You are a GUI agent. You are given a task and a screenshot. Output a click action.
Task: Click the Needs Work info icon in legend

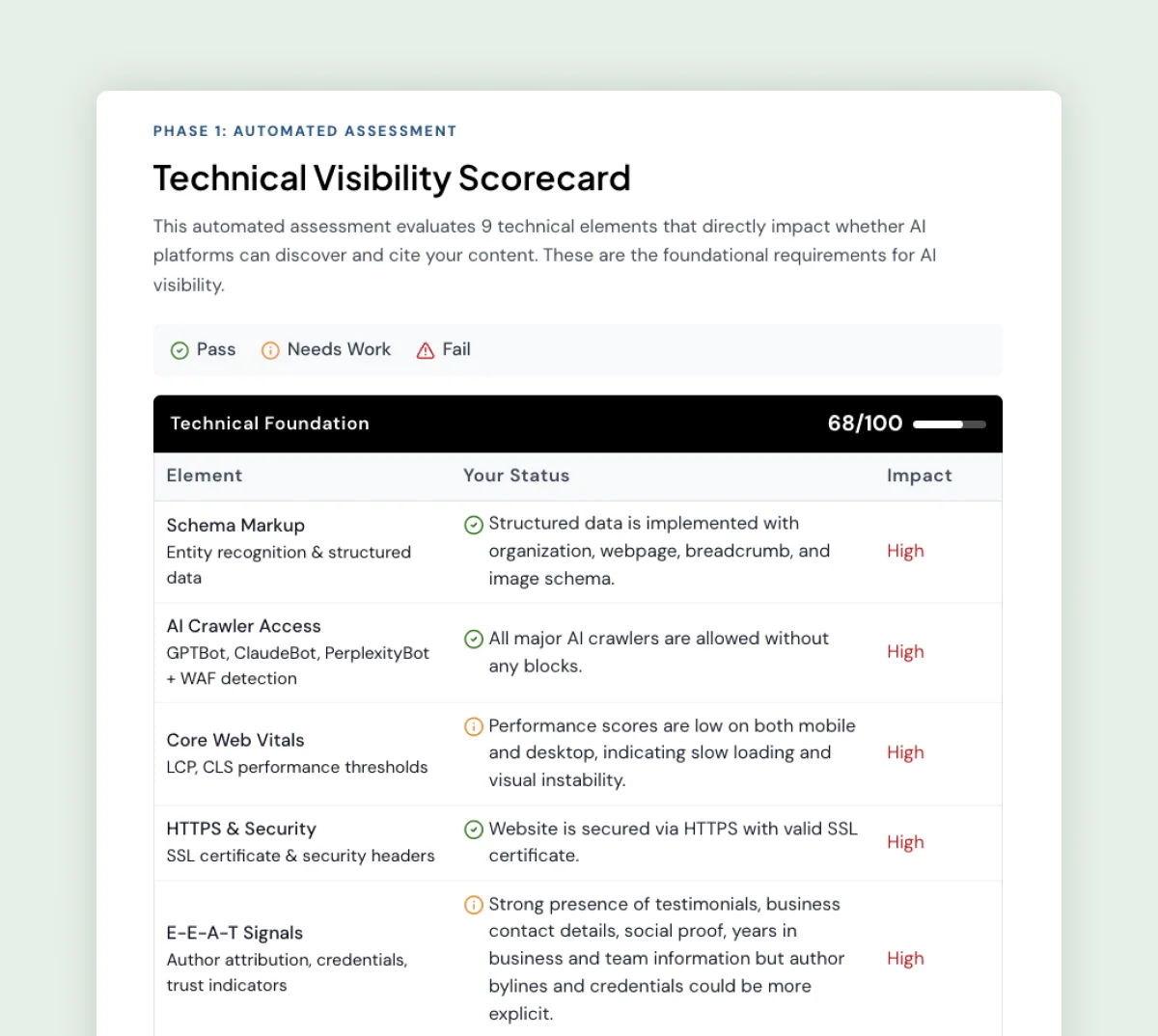[x=270, y=350]
